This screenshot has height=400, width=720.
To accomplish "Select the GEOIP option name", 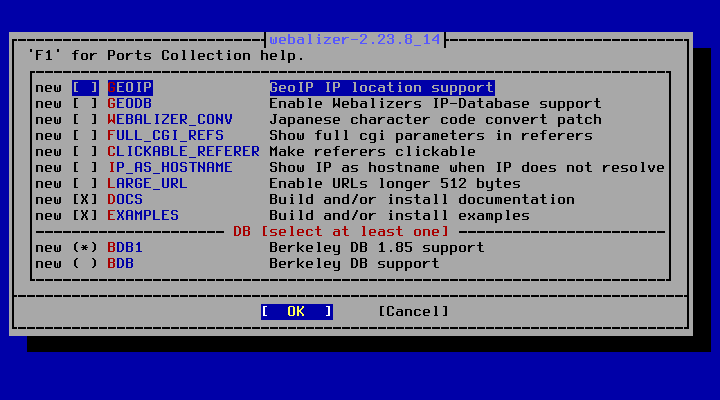I will click(x=130, y=87).
